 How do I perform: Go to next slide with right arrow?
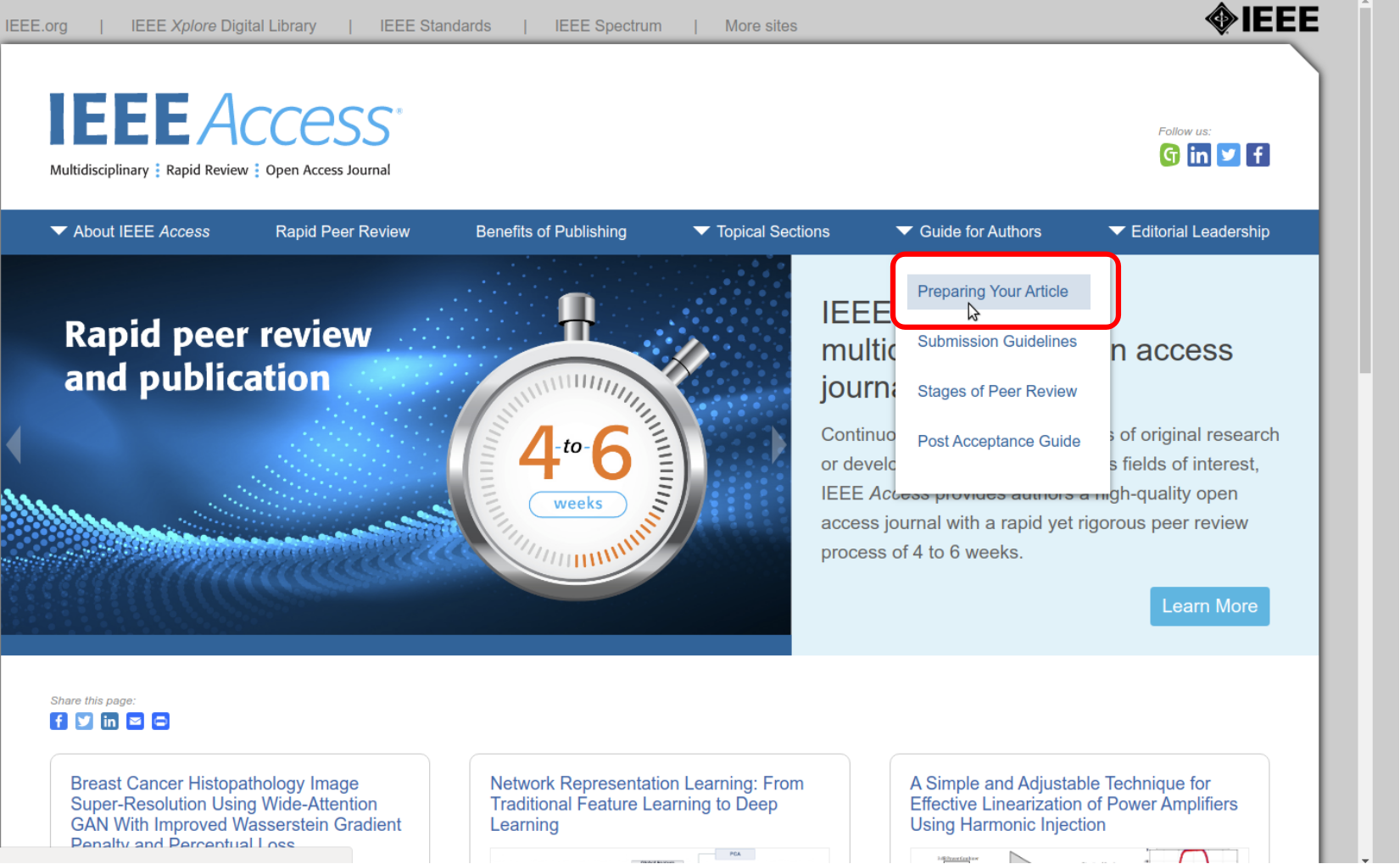click(778, 444)
